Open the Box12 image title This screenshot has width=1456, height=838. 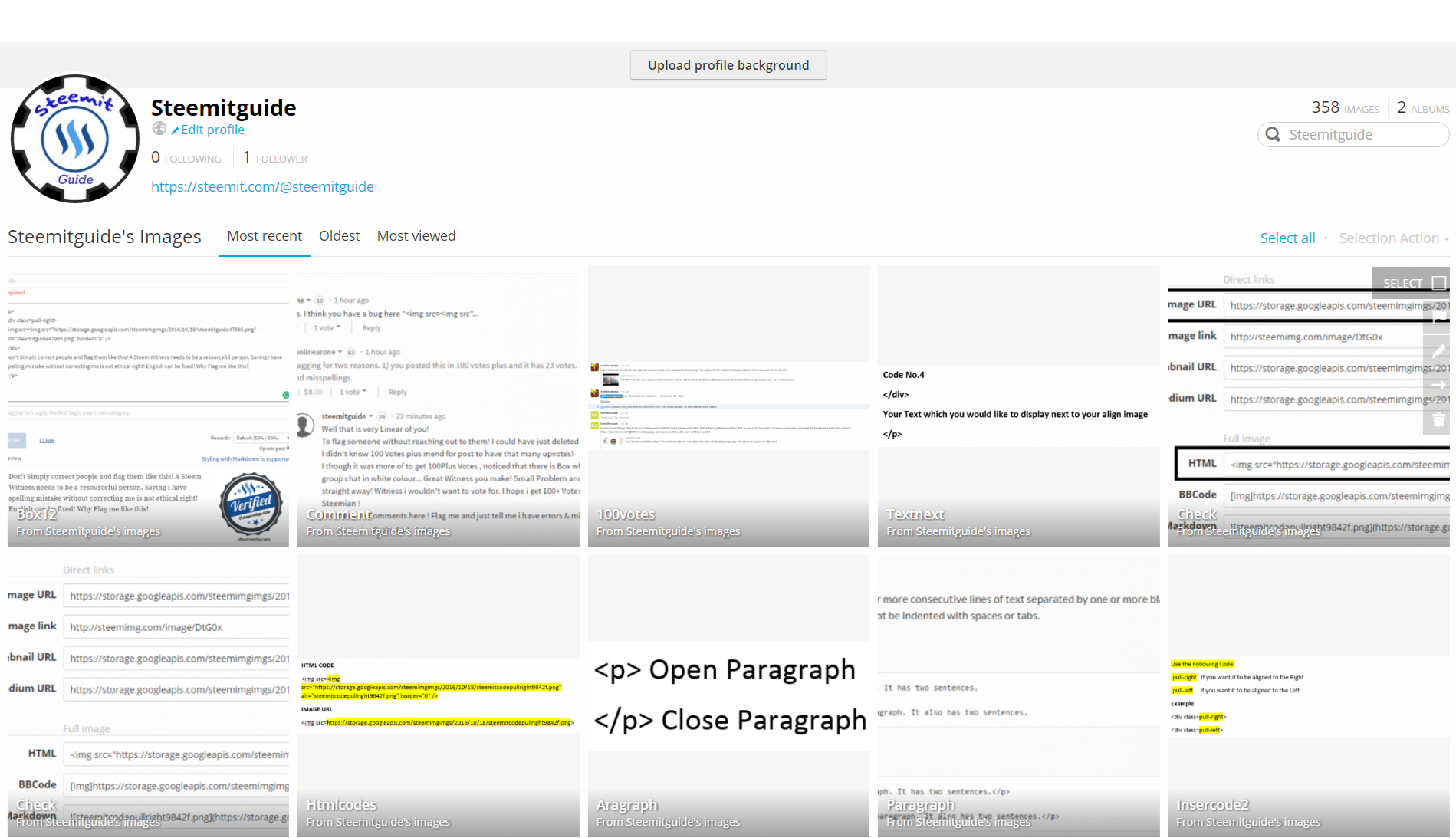point(37,514)
